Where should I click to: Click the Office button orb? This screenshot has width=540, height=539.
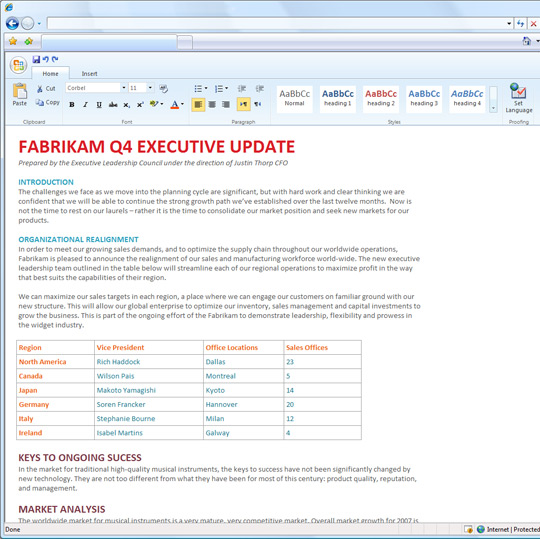pyautogui.click(x=19, y=65)
